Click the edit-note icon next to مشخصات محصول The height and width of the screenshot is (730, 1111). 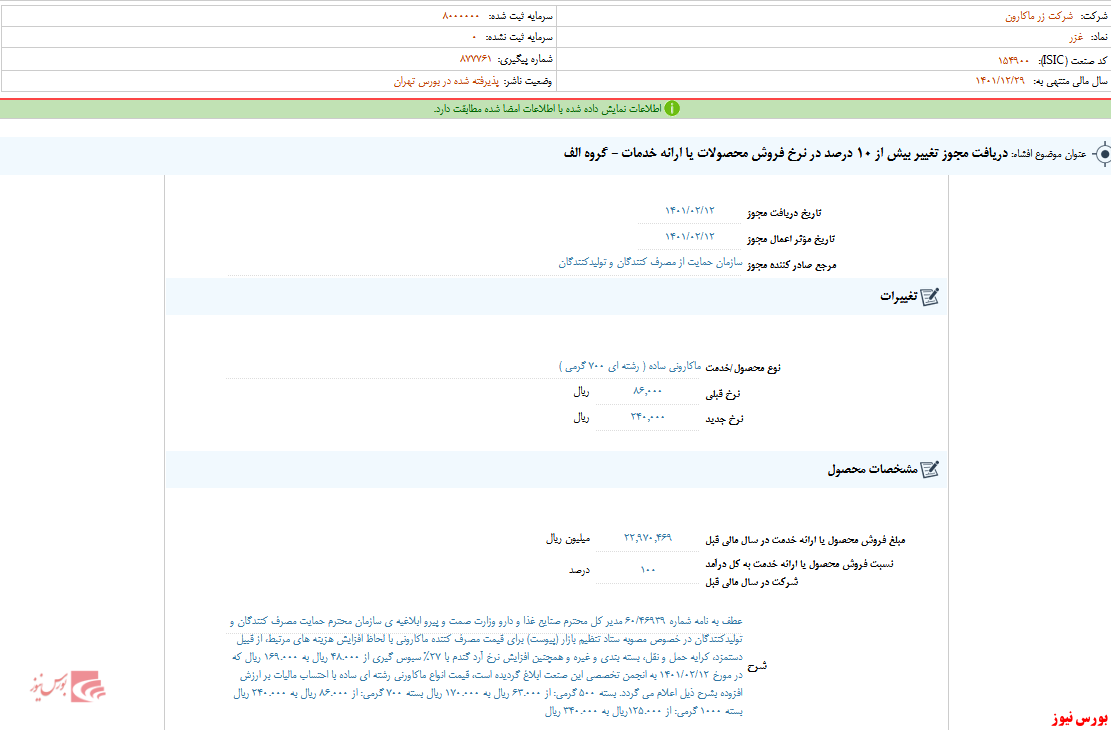[x=929, y=469]
